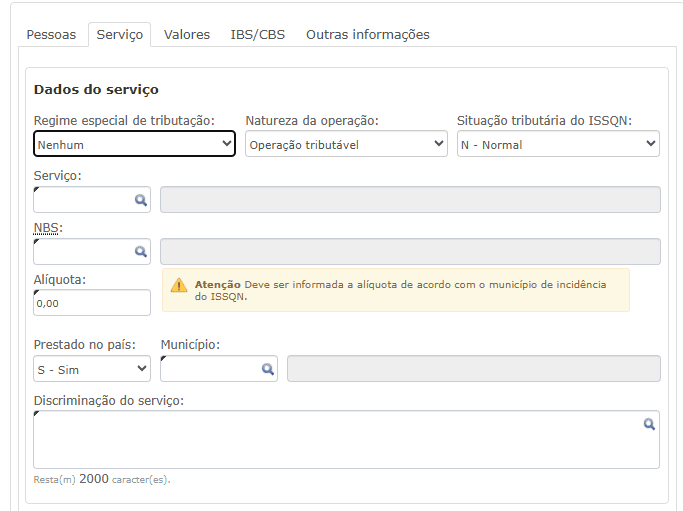The height and width of the screenshot is (511, 683).
Task: Open the IBS/CBS tab
Action: tap(257, 34)
